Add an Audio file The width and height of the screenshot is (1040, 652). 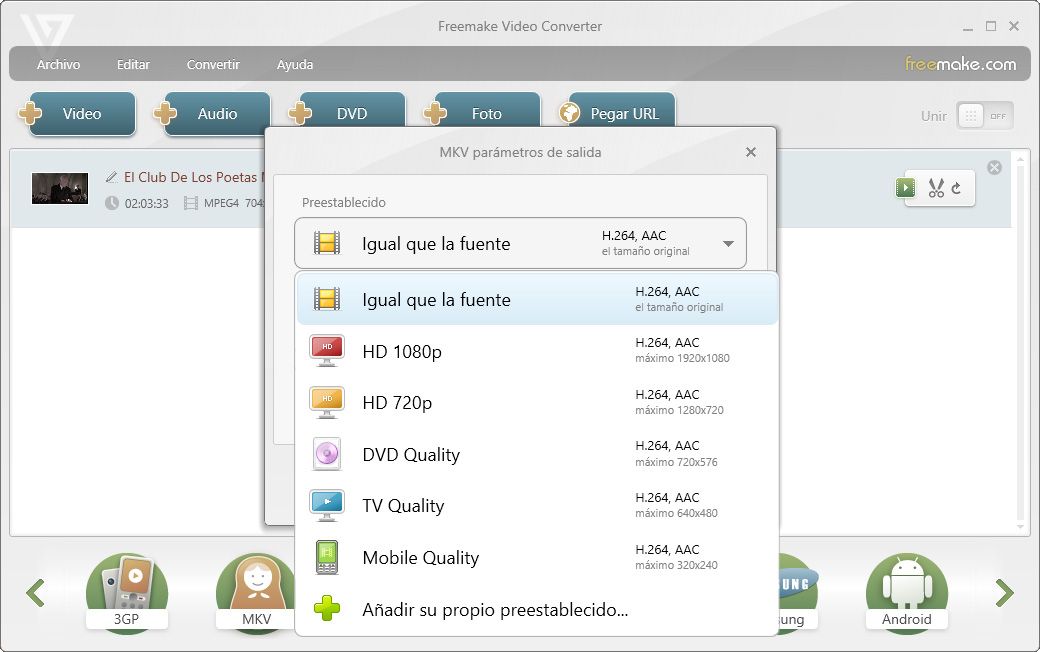[215, 114]
